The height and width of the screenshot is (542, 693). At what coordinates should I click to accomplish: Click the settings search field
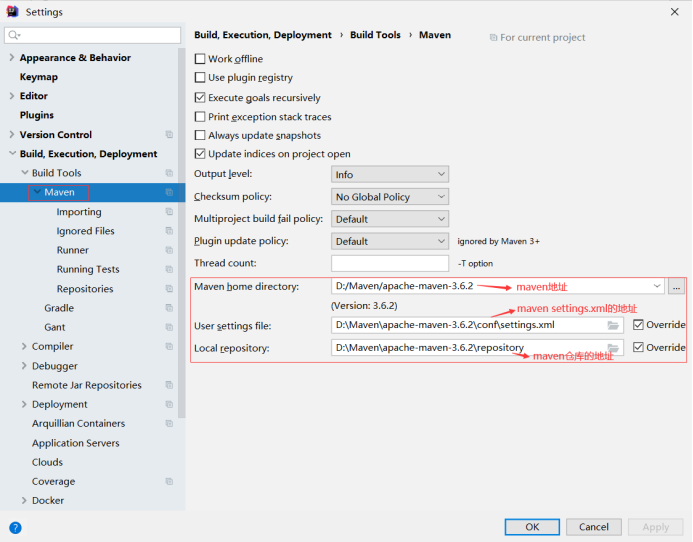[x=92, y=35]
